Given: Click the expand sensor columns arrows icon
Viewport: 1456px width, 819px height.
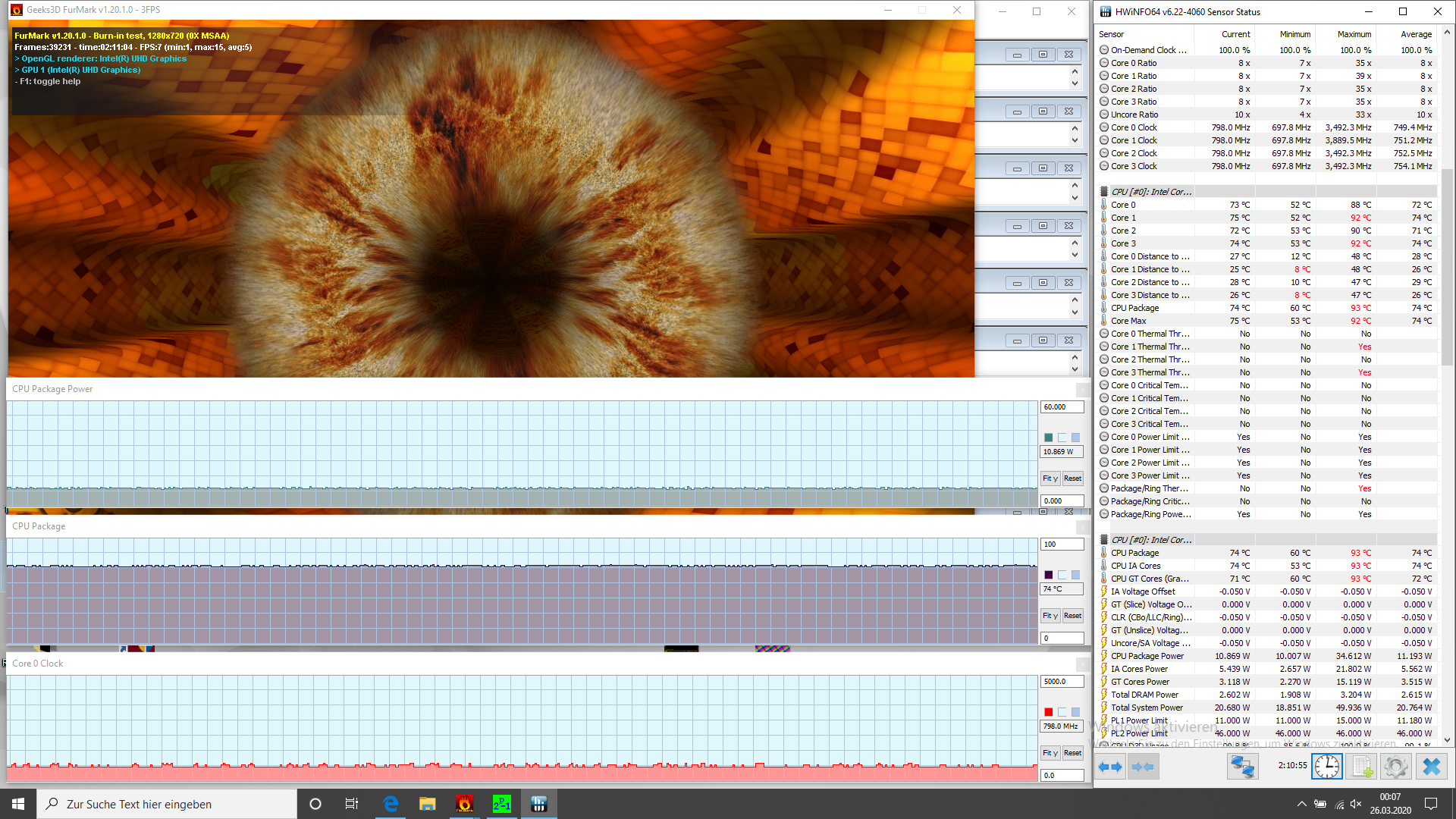Looking at the screenshot, I should (x=1110, y=767).
